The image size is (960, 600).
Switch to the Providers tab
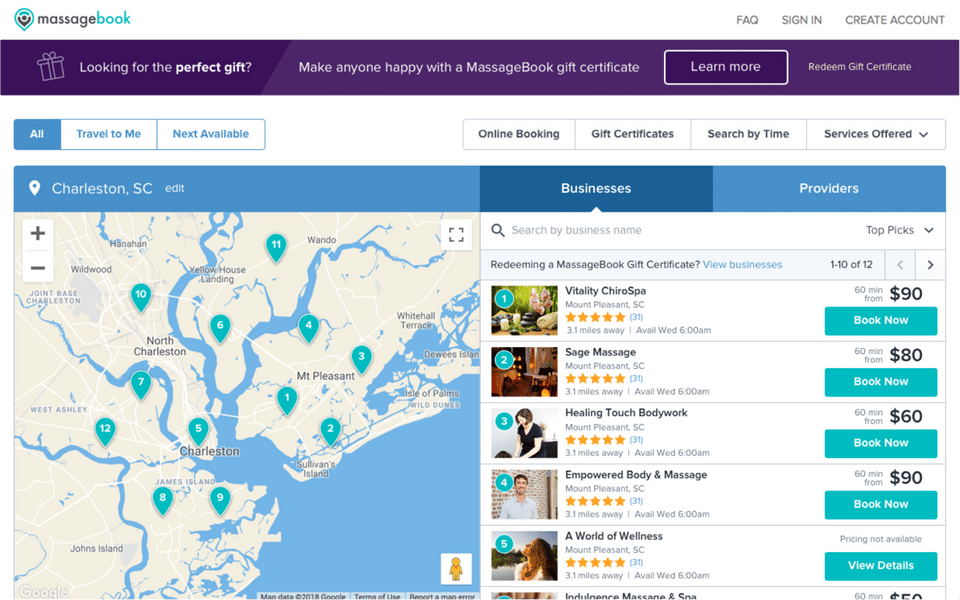pos(828,188)
